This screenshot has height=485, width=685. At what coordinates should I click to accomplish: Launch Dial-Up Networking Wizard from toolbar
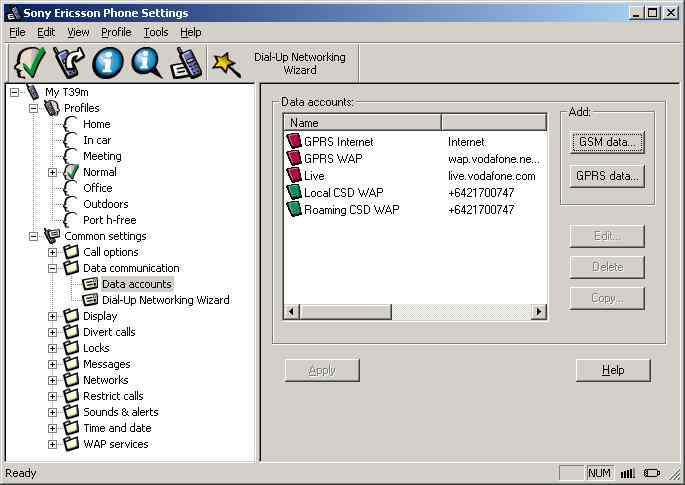(283, 63)
